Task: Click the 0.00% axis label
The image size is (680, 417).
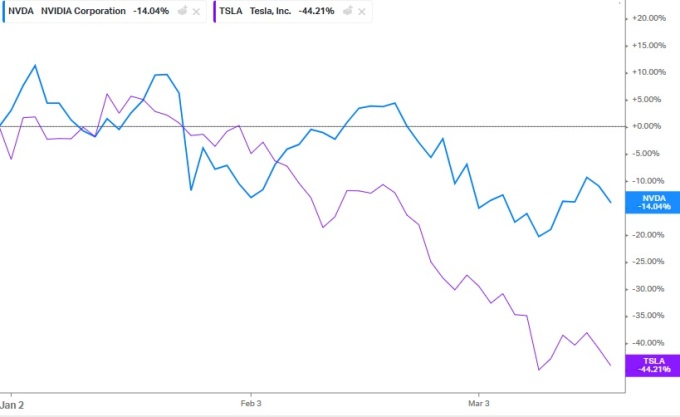Action: pos(652,126)
